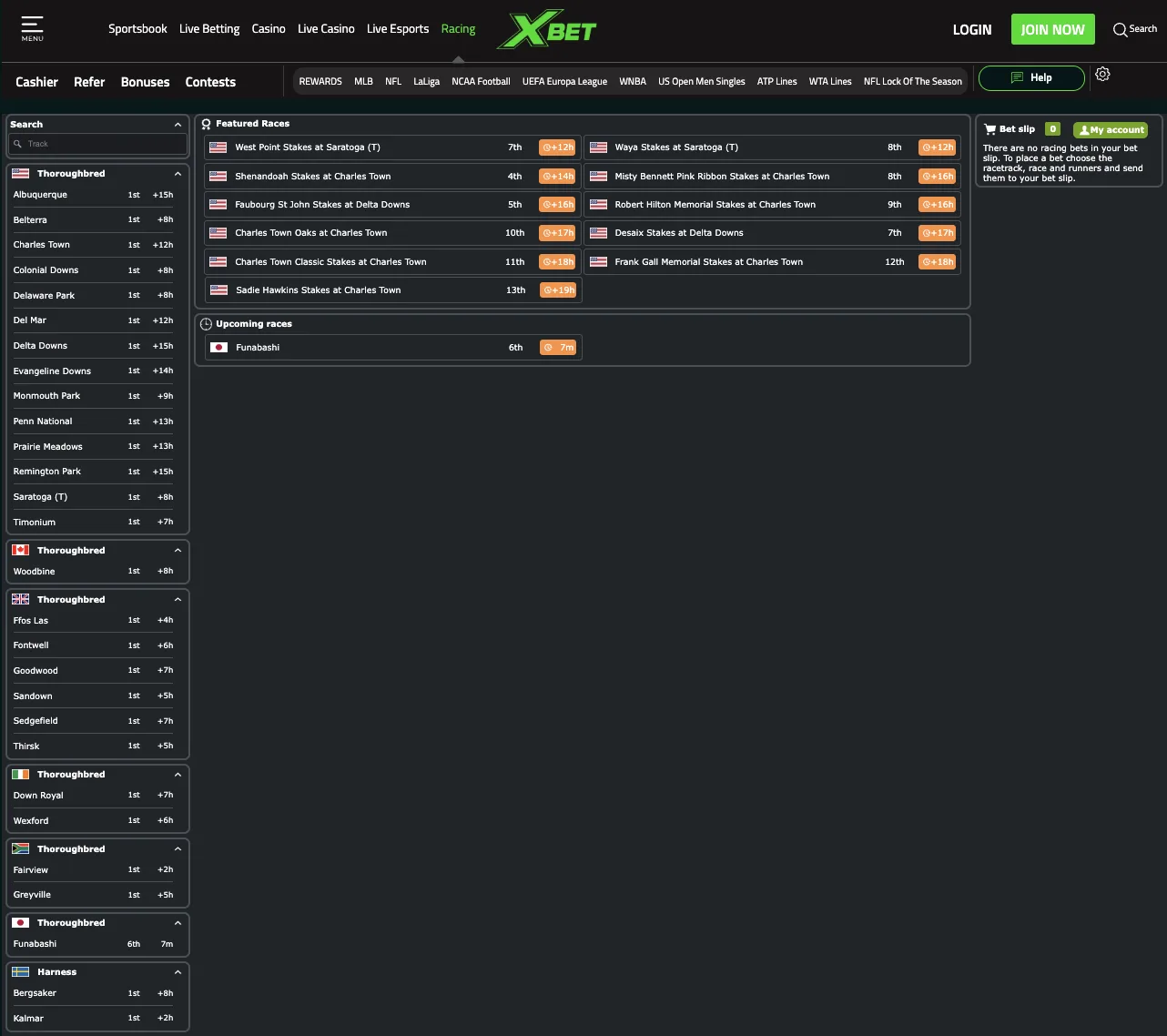Click the JOIN NOW button
Screen dimensions: 1167x1036
click(1052, 30)
